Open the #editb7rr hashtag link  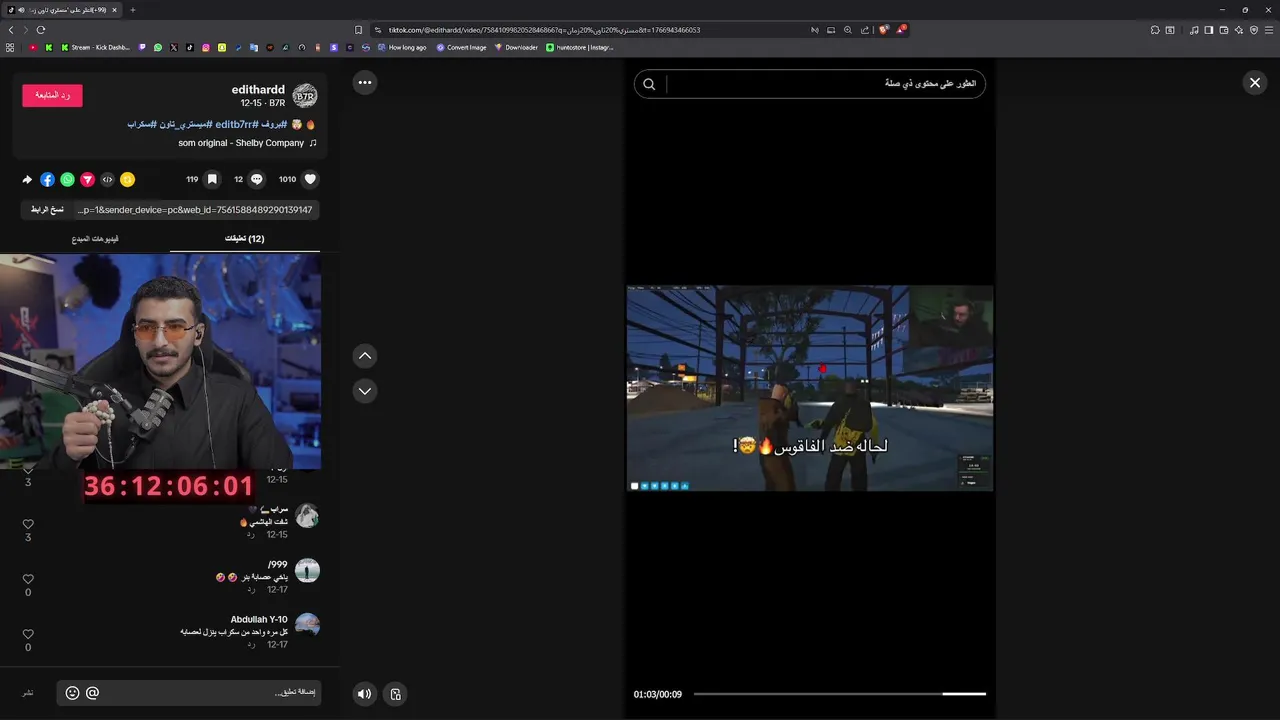click(x=236, y=124)
